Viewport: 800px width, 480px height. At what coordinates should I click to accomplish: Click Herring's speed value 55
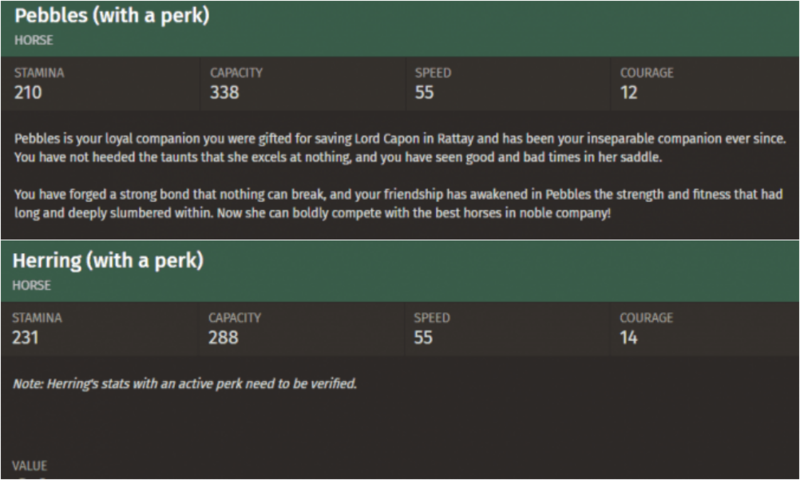424,338
